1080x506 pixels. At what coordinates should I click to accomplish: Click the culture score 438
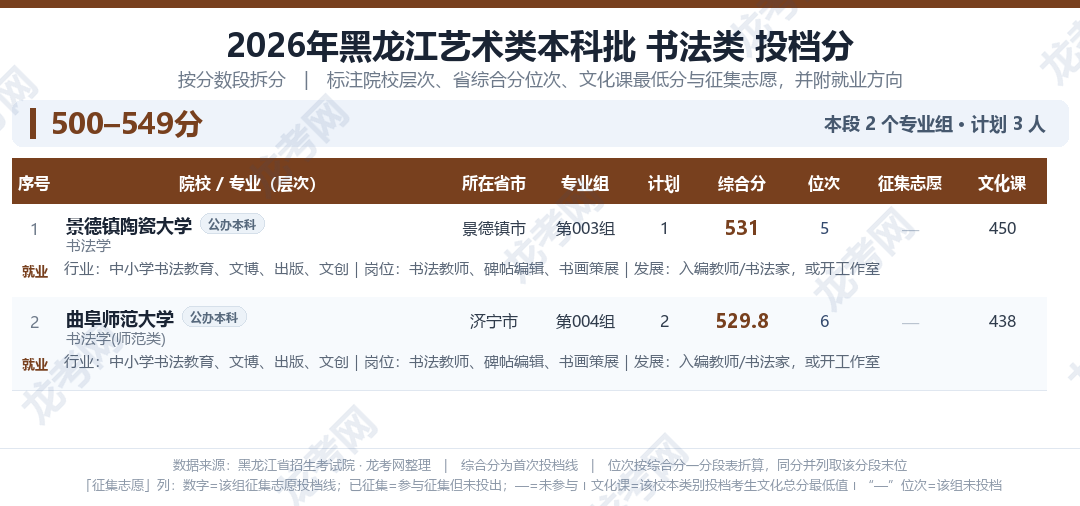tap(1002, 321)
